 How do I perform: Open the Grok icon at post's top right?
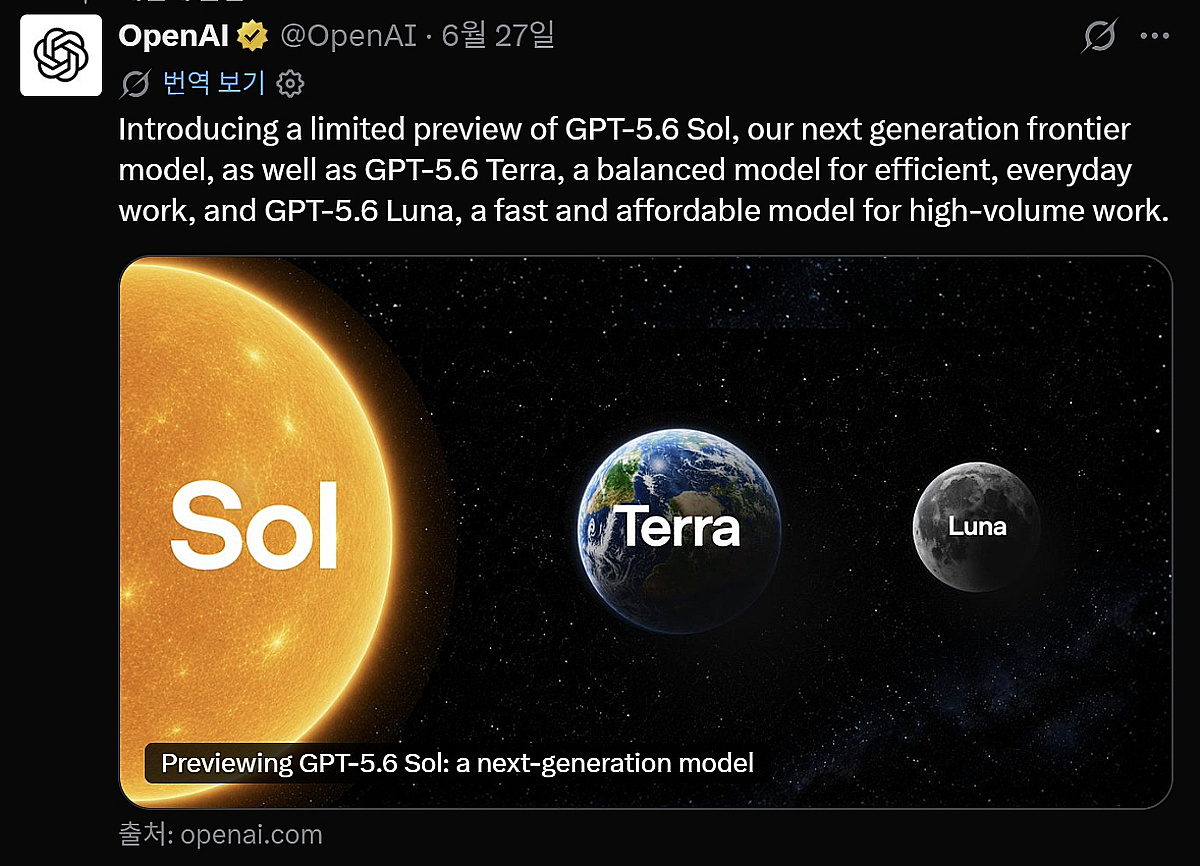[1099, 37]
